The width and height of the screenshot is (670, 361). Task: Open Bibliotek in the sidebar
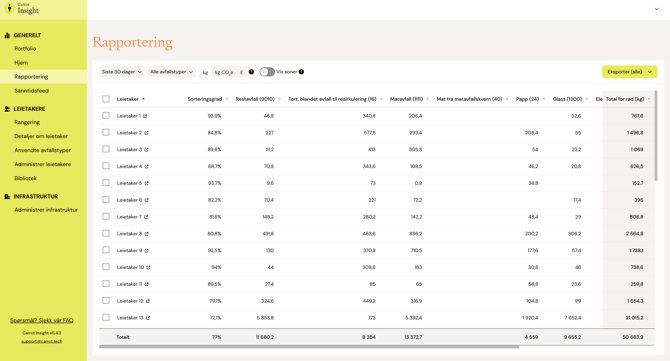(x=25, y=178)
